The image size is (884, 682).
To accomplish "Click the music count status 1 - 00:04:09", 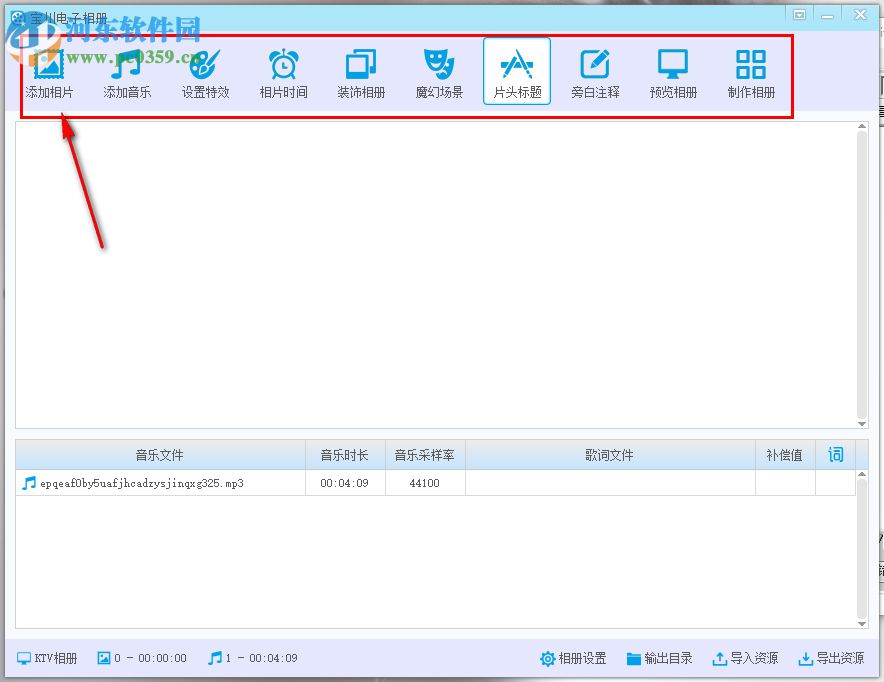I will pos(253,658).
